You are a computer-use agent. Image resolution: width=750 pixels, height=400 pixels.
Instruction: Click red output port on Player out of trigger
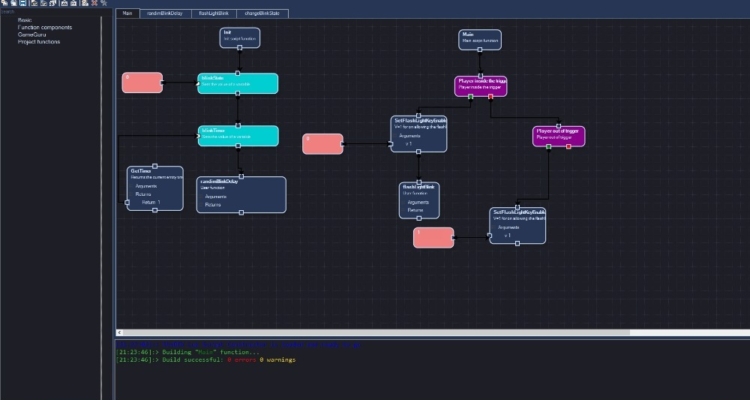569,147
